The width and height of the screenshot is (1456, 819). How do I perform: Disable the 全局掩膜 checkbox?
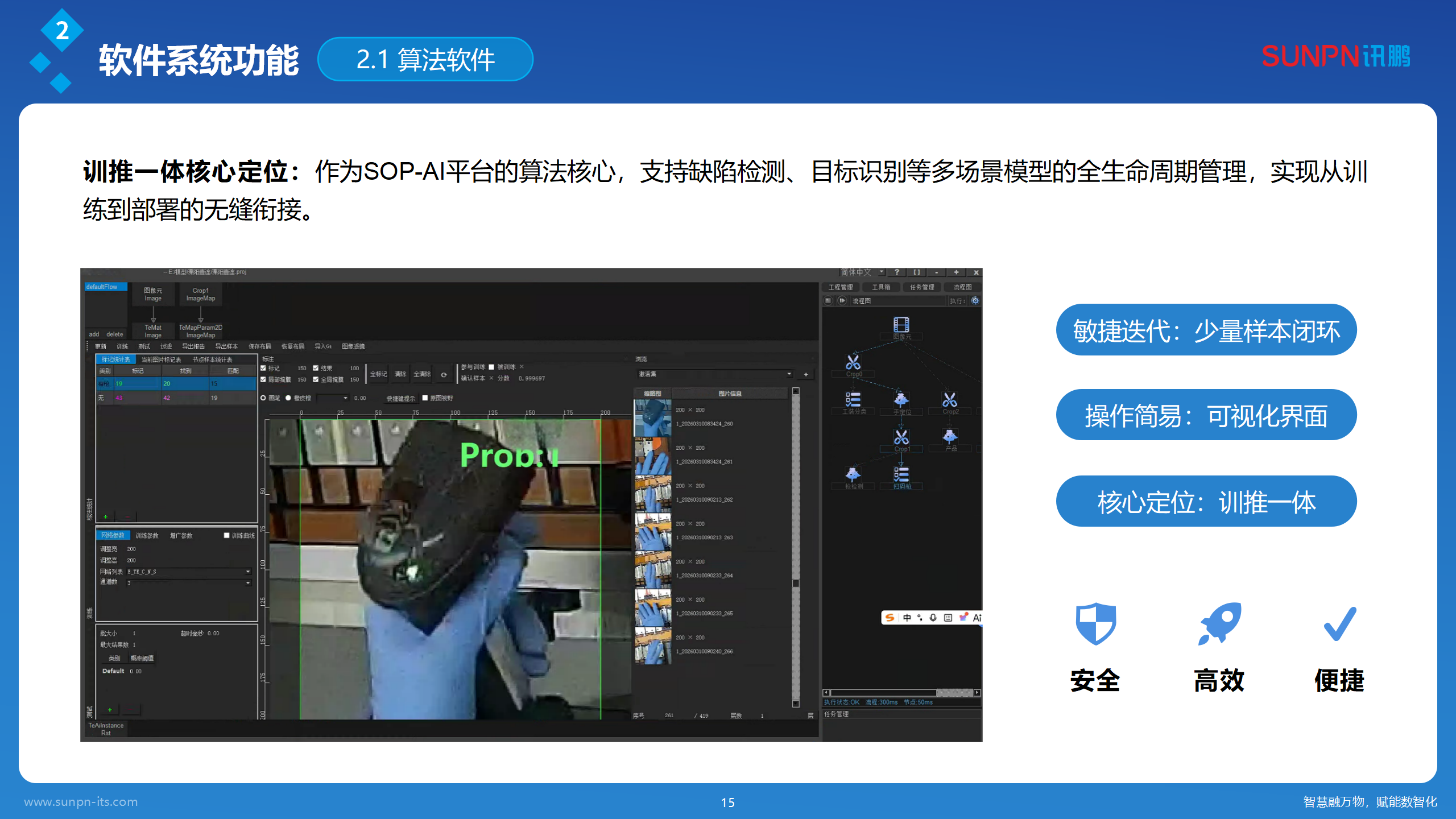316,379
